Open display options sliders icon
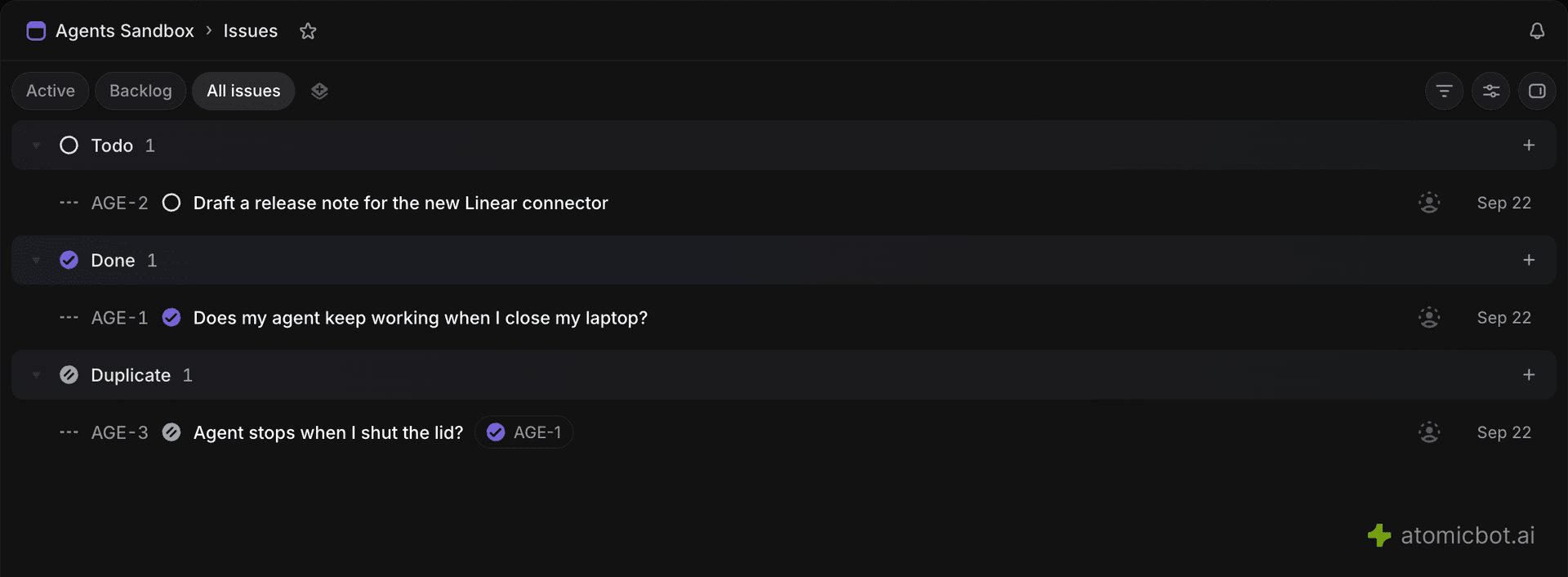 [1490, 91]
